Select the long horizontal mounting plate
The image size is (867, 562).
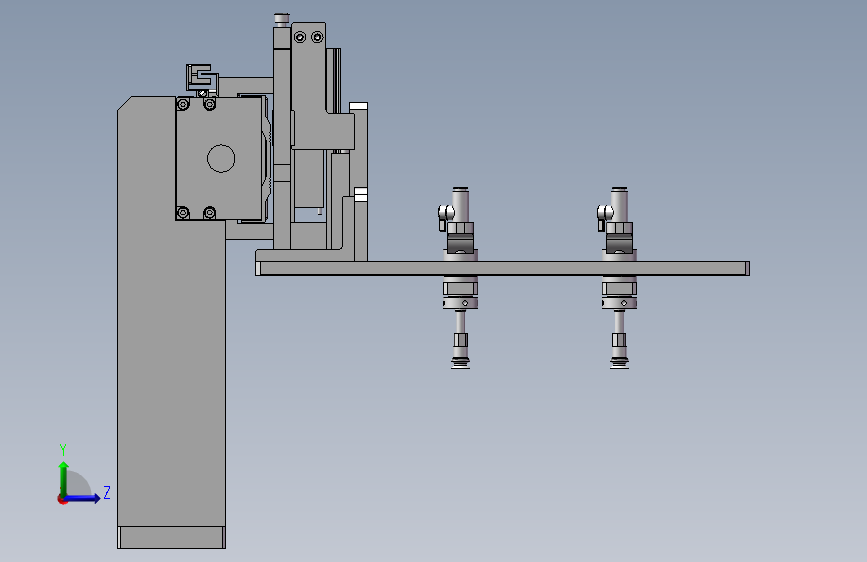click(x=502, y=268)
